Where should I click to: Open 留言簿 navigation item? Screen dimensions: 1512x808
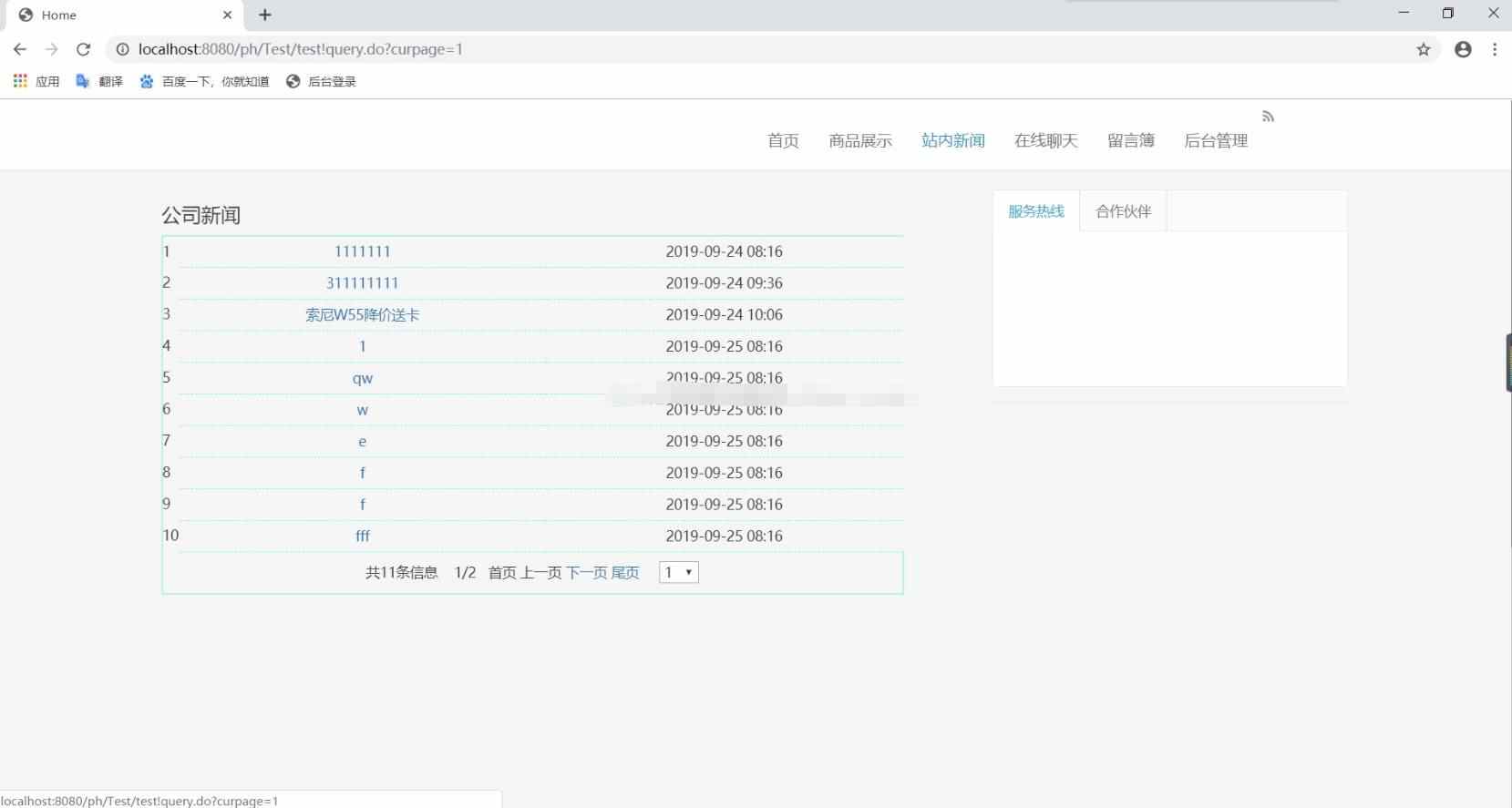click(1131, 140)
